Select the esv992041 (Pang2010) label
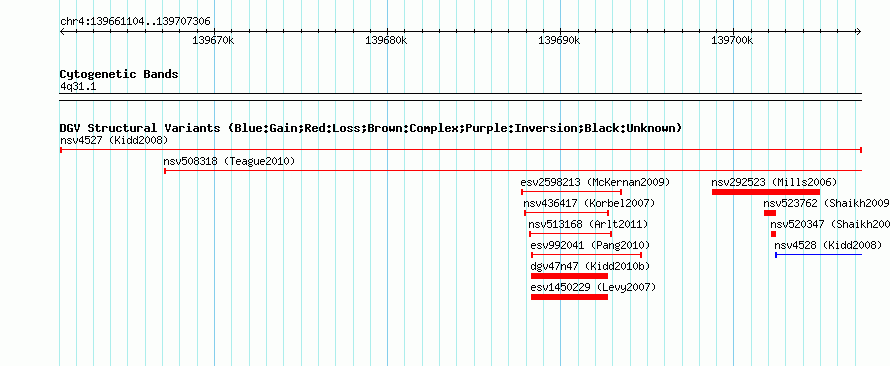This screenshot has width=890, height=366. 590,245
